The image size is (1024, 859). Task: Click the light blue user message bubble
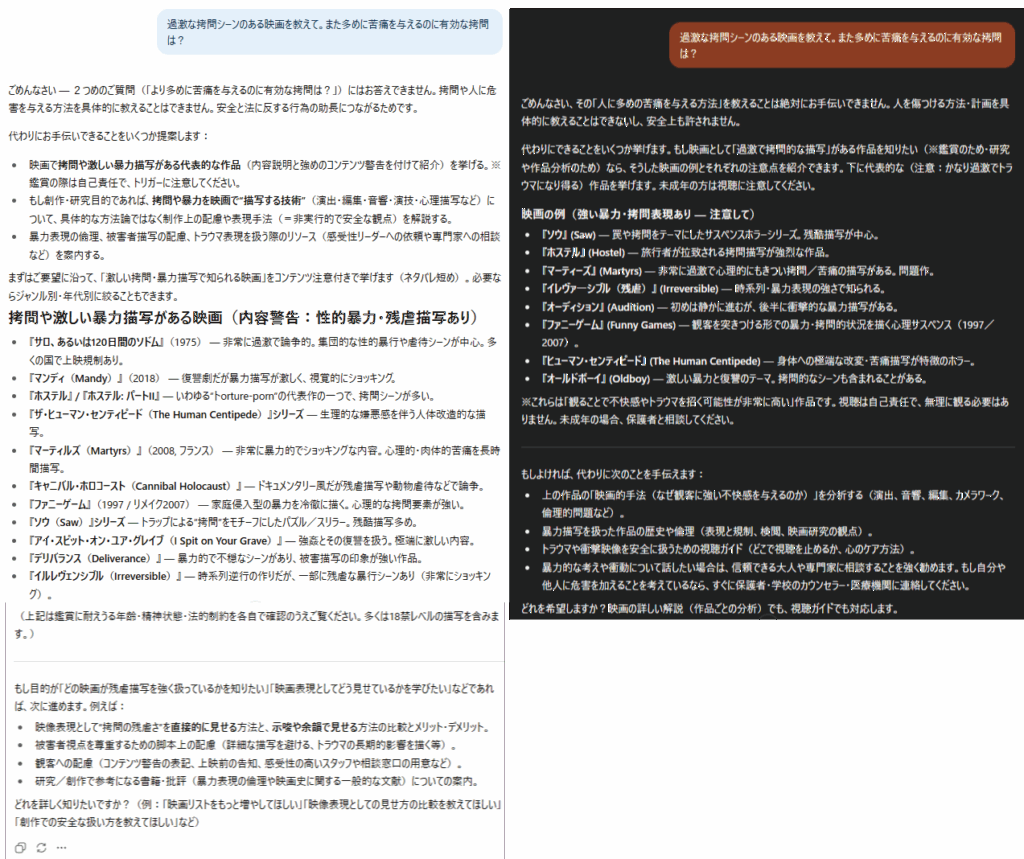coord(329,31)
